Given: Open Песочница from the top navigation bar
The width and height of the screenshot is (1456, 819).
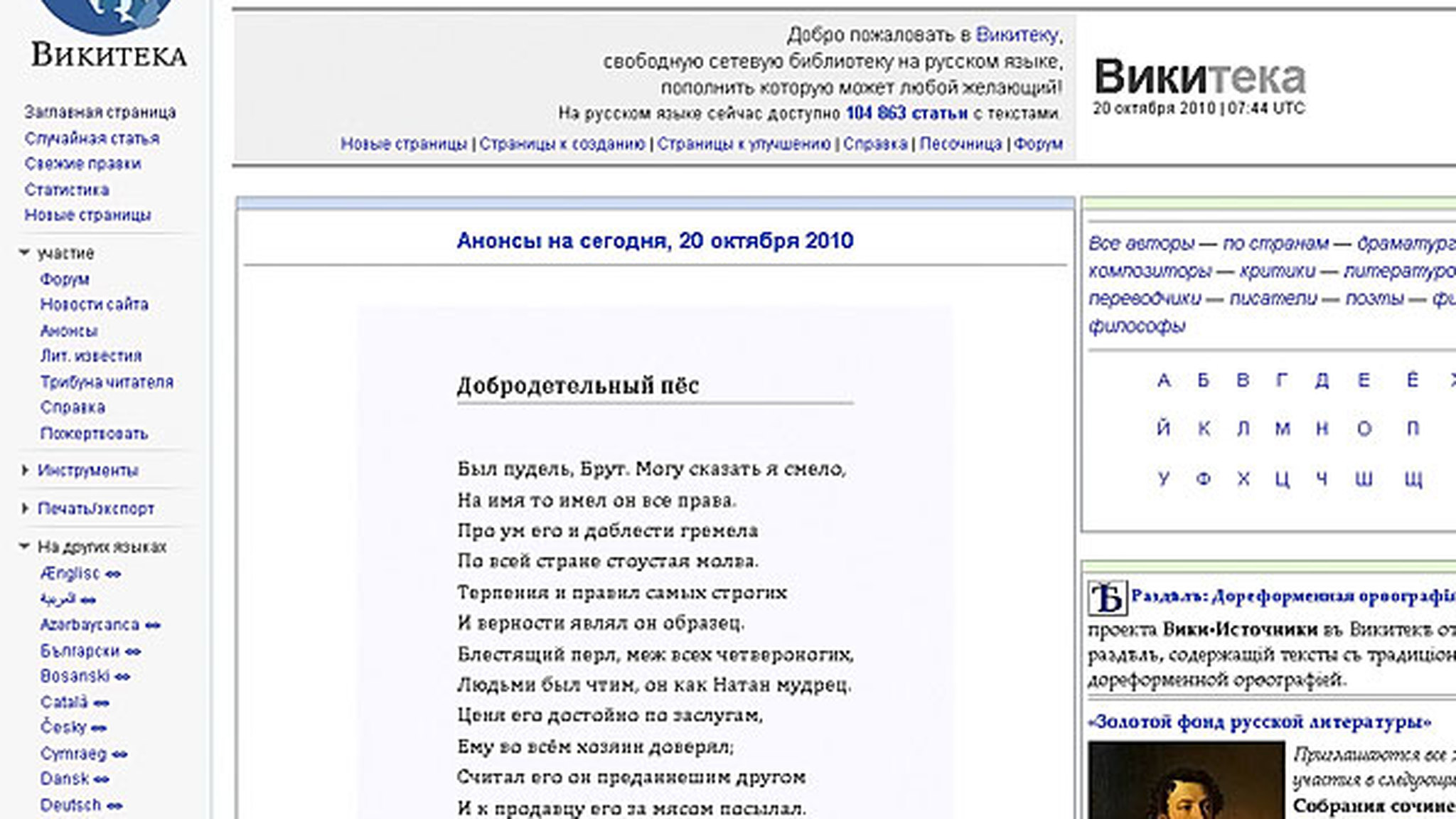Looking at the screenshot, I should click(x=961, y=144).
